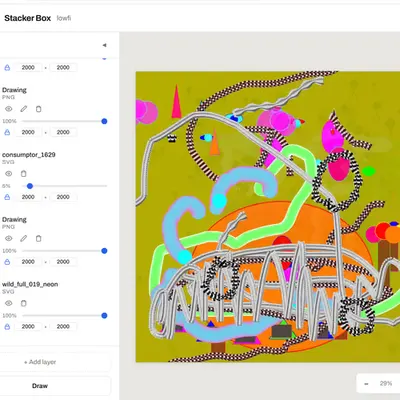
Task: Click the Draw button
Action: click(x=40, y=386)
